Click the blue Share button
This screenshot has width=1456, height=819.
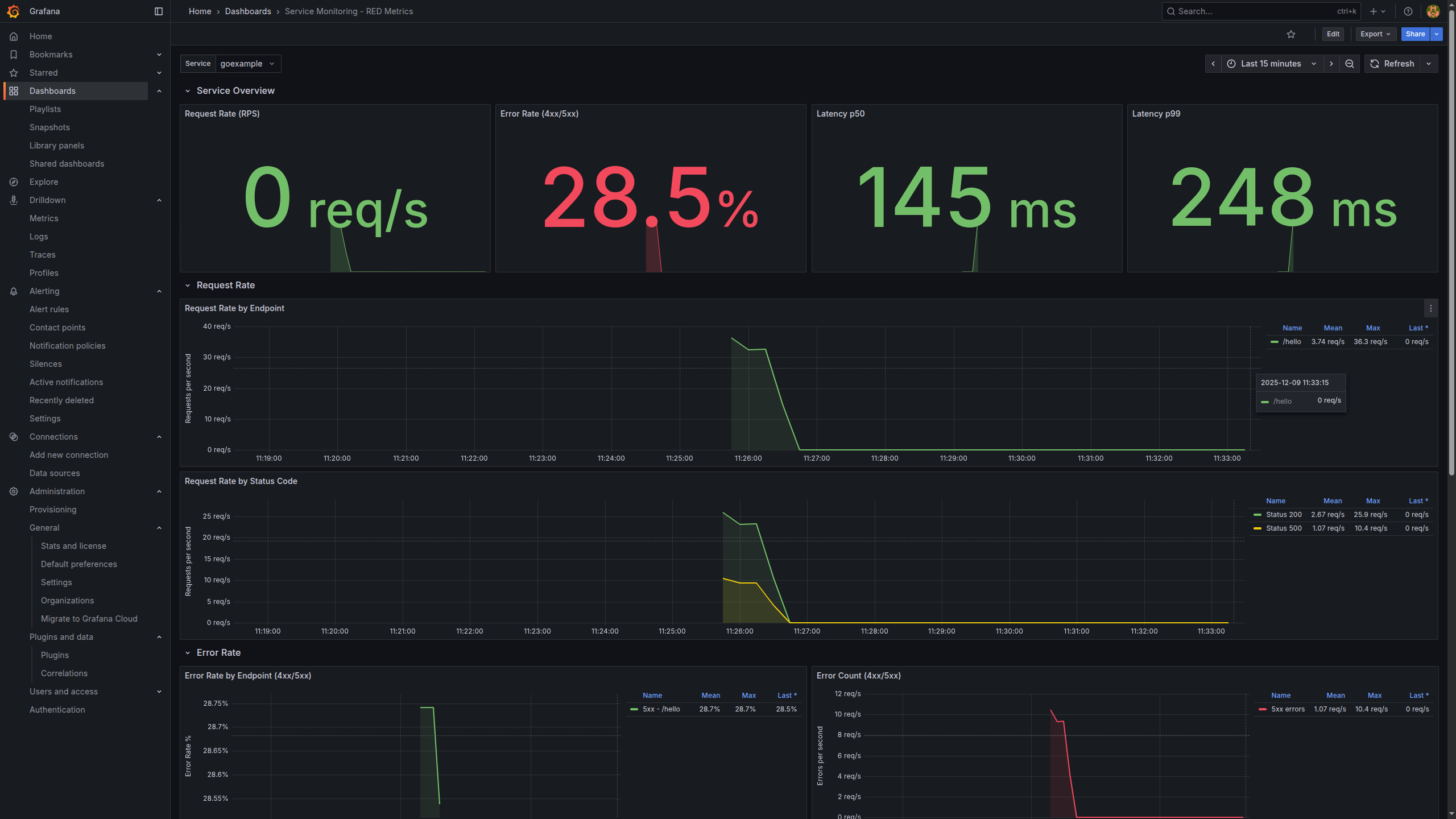pos(1414,34)
